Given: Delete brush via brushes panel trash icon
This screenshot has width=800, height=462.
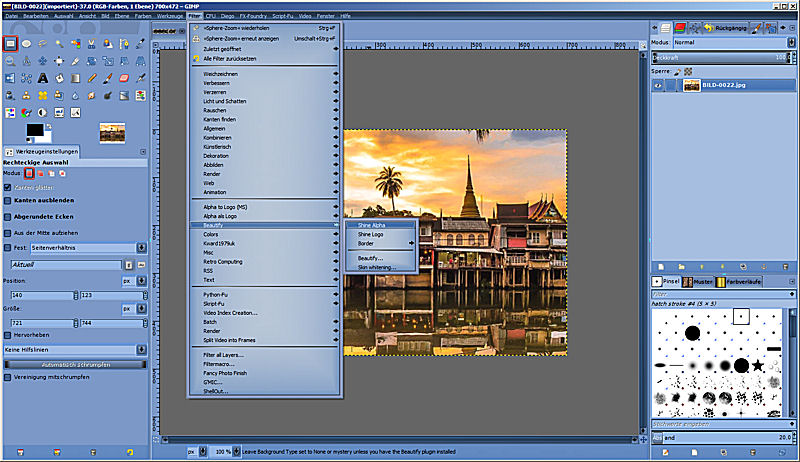Looking at the screenshot, I should tap(753, 452).
